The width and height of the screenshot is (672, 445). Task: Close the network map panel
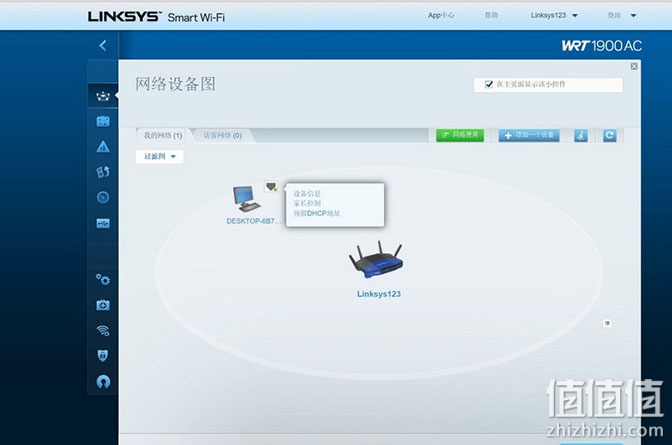coord(634,66)
